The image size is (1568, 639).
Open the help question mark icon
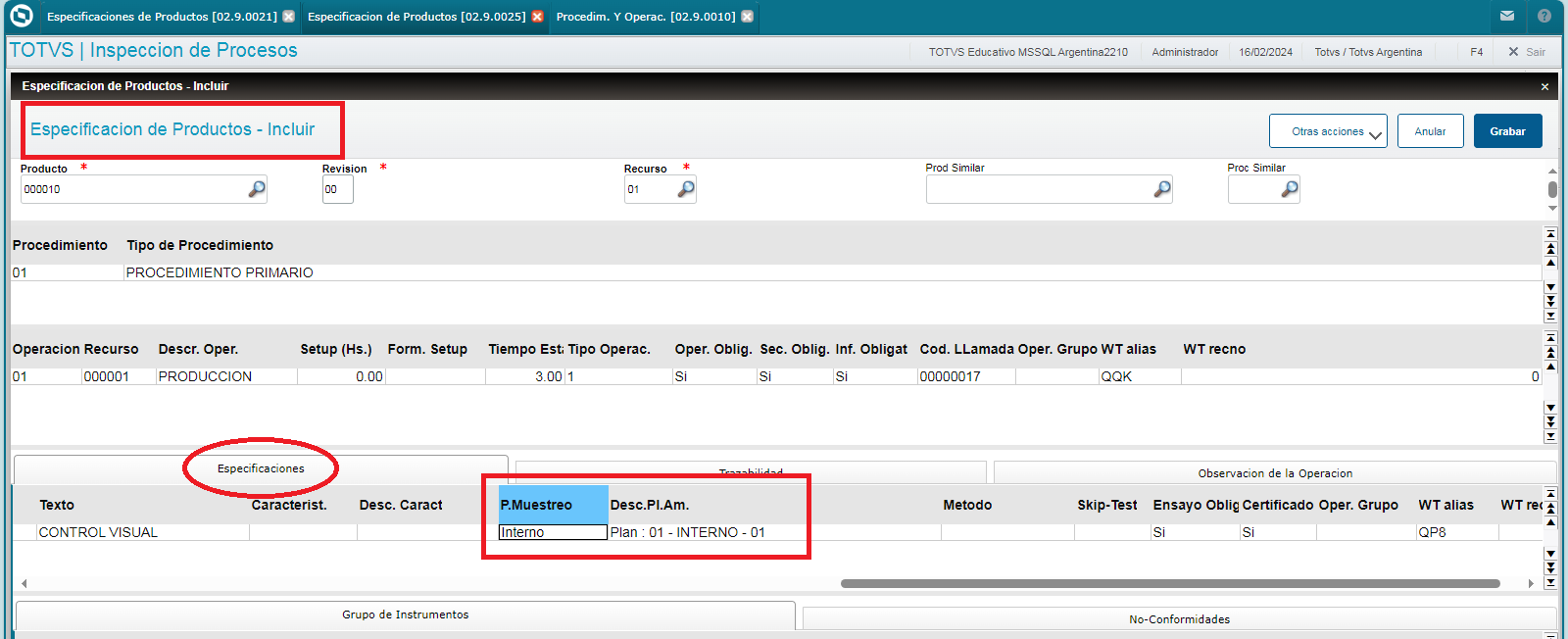(1544, 16)
